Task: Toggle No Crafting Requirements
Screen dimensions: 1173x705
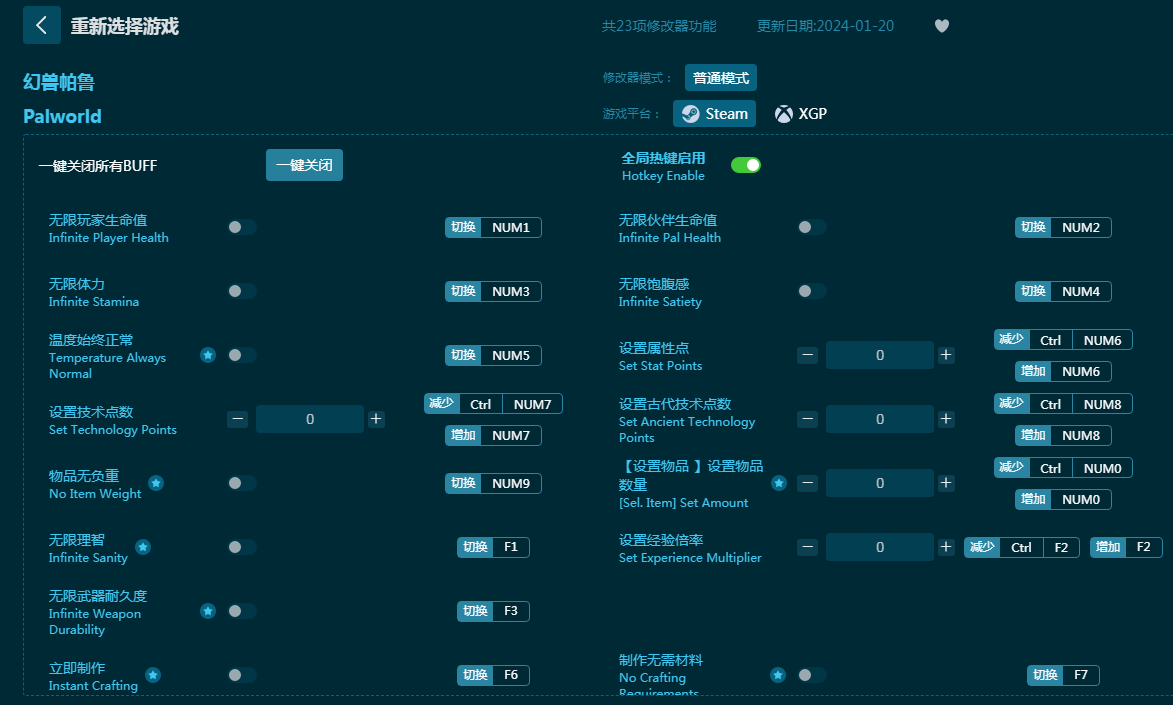Action: coord(812,675)
